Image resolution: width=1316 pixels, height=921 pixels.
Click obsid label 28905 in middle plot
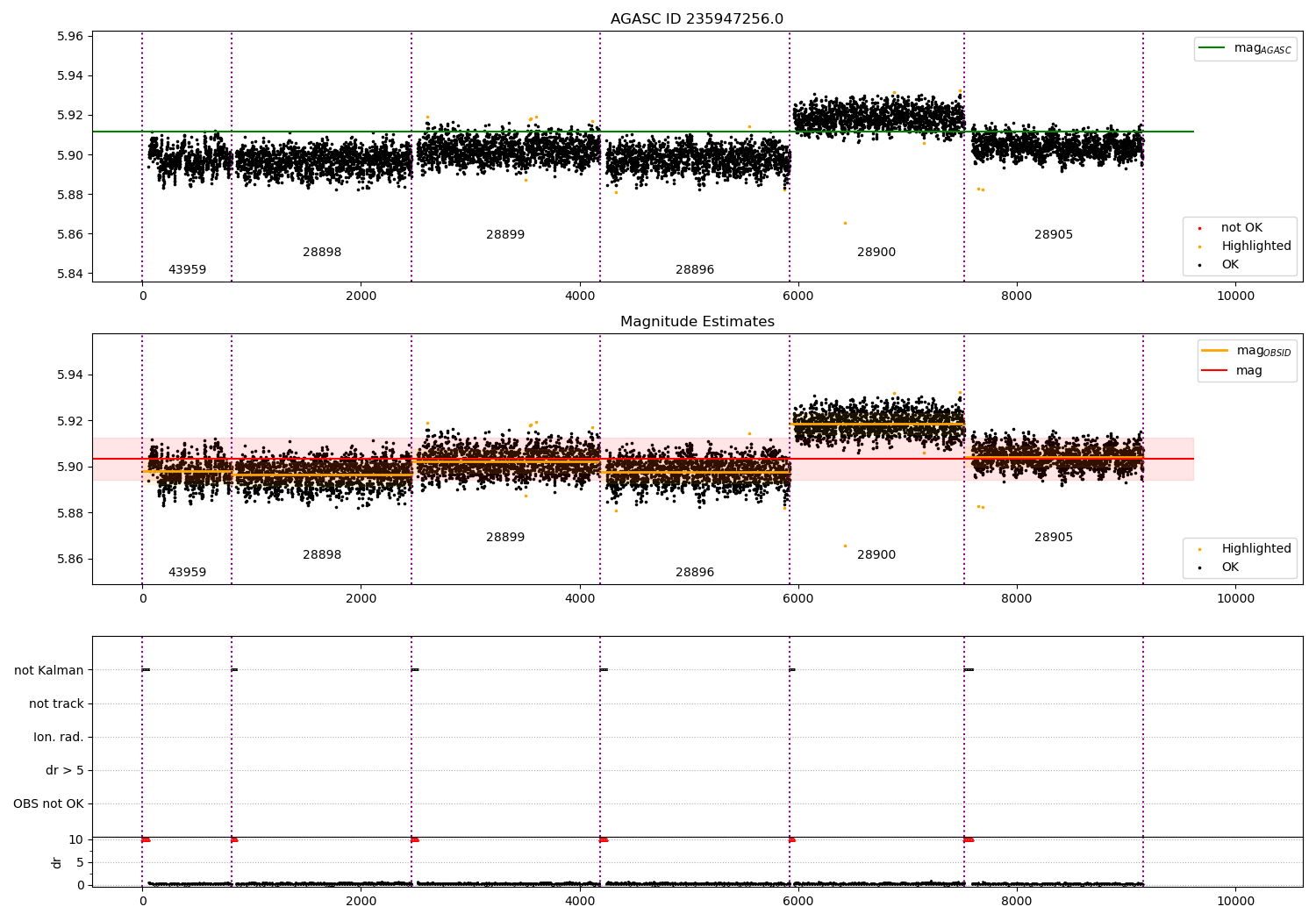[1054, 538]
